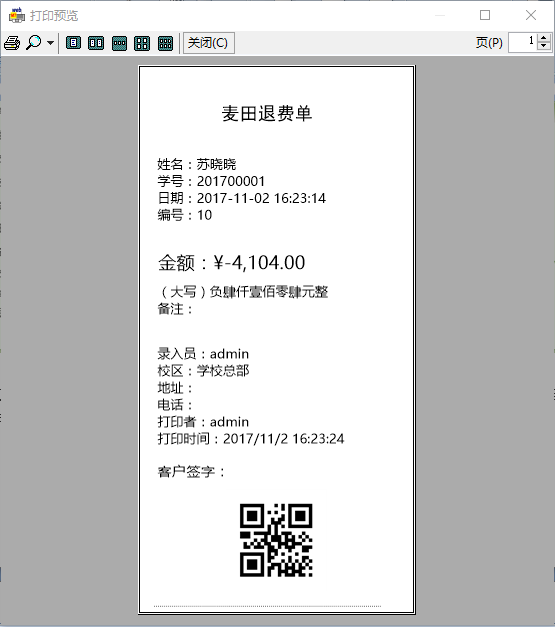Click the 页(P) page label
Viewport: 555px width, 627px height.
489,43
